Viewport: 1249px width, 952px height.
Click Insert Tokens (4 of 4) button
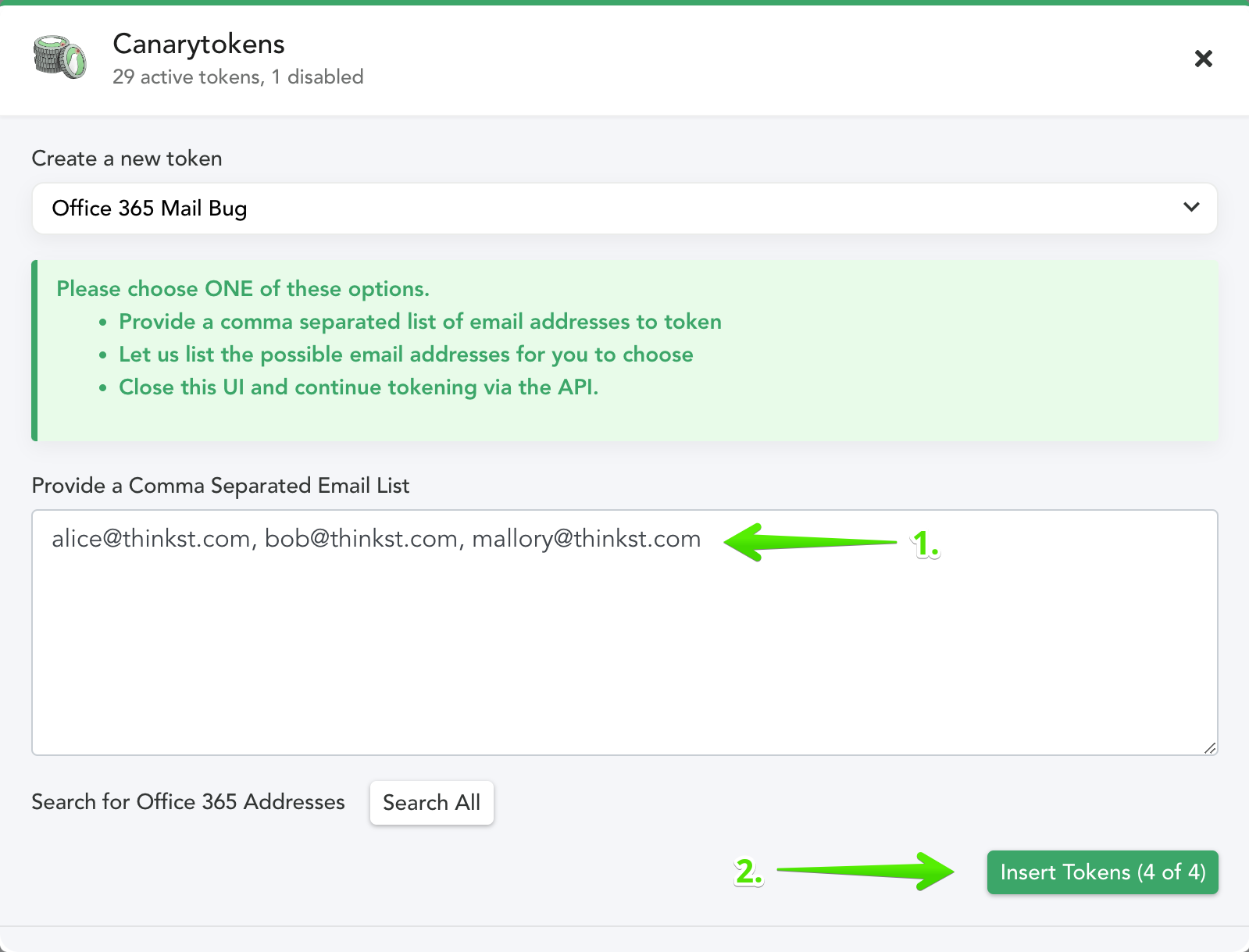point(1102,872)
